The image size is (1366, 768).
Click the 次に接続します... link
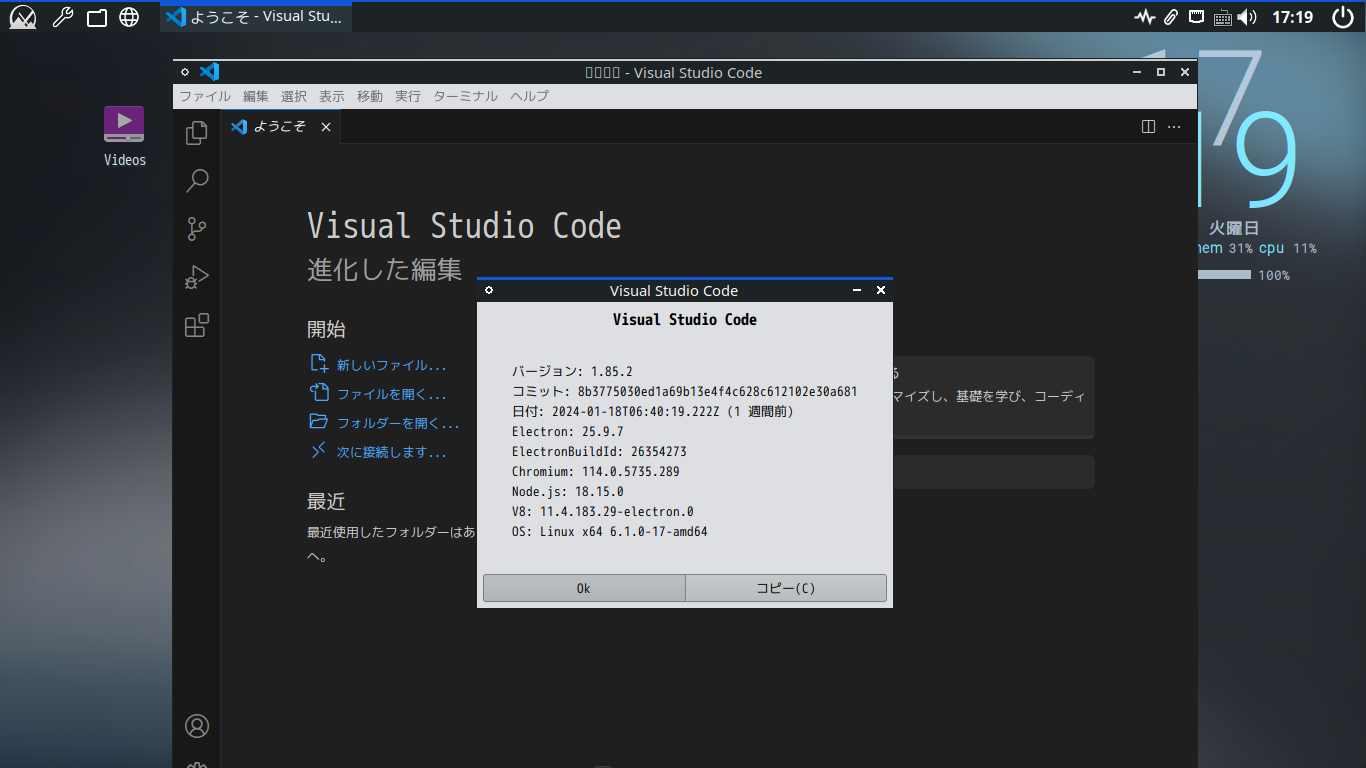(392, 452)
